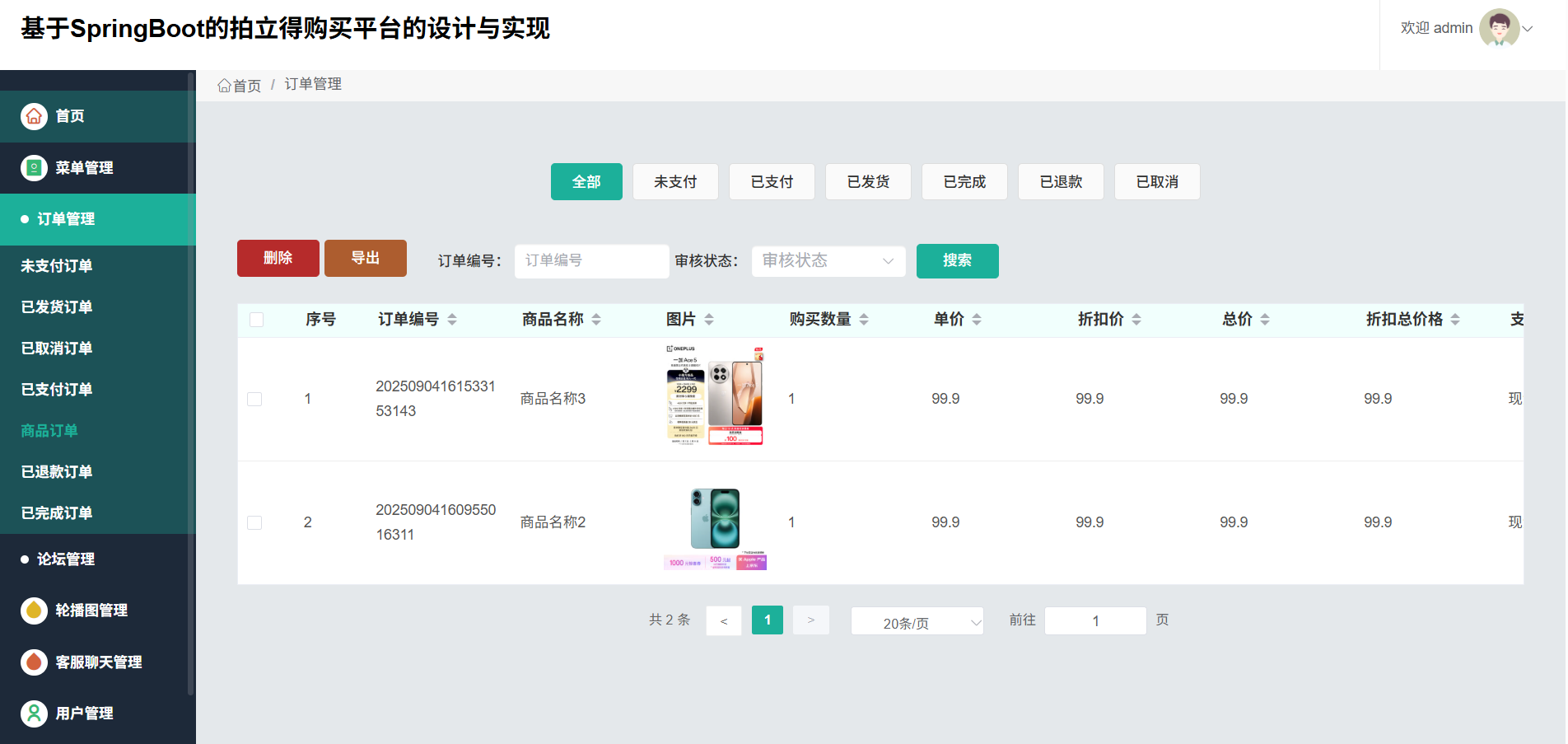
Task: Open 已发货订单 in the sidebar
Action: tap(98, 307)
